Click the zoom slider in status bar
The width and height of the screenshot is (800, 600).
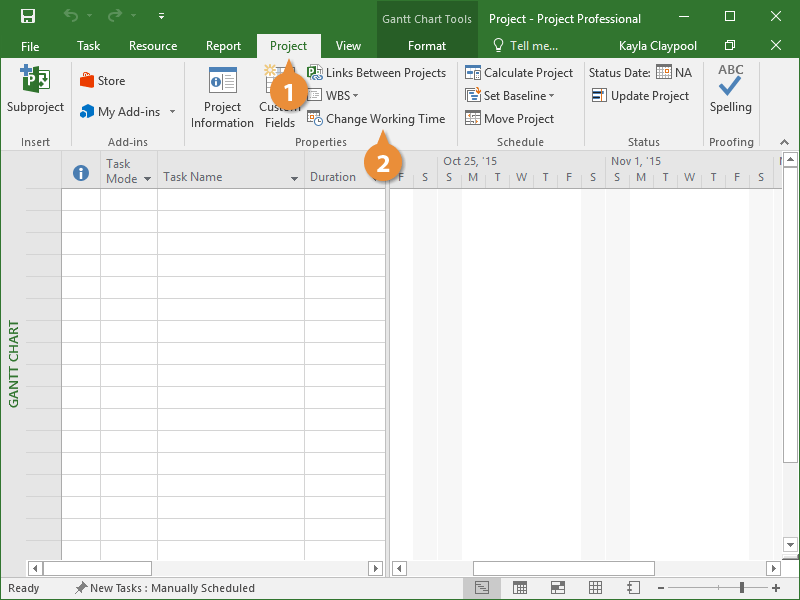point(741,588)
